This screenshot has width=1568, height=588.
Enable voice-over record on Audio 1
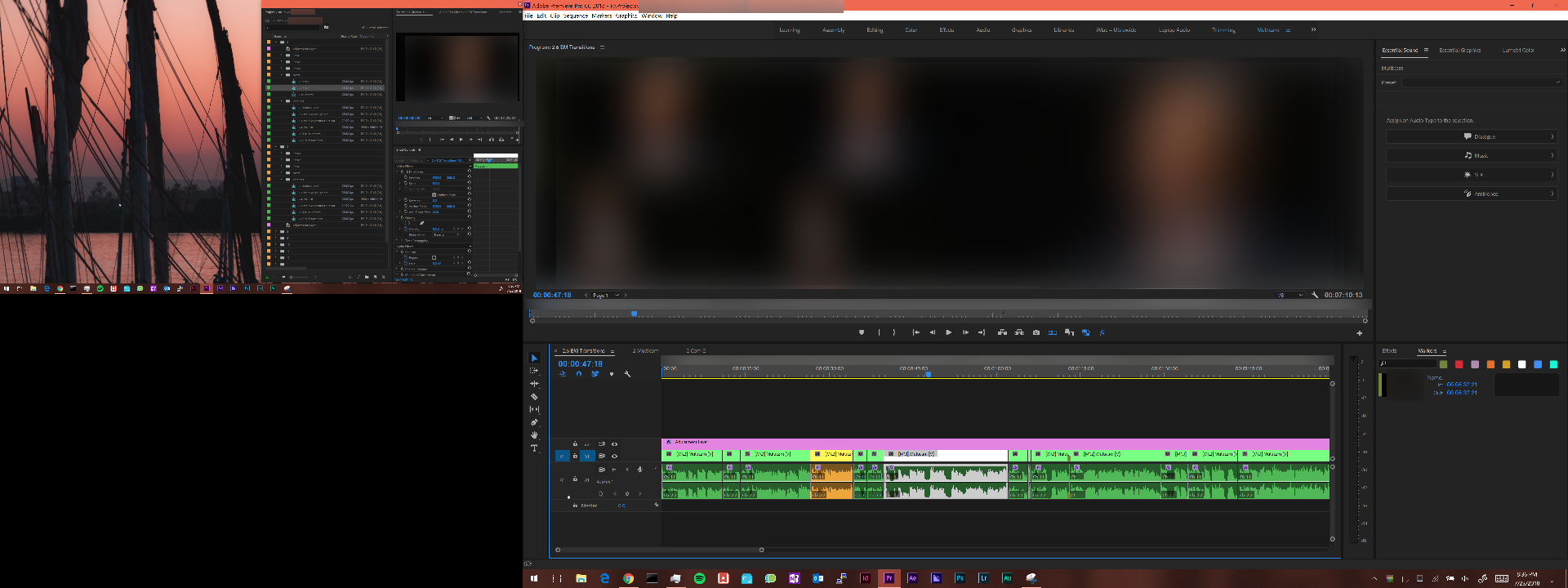(639, 470)
